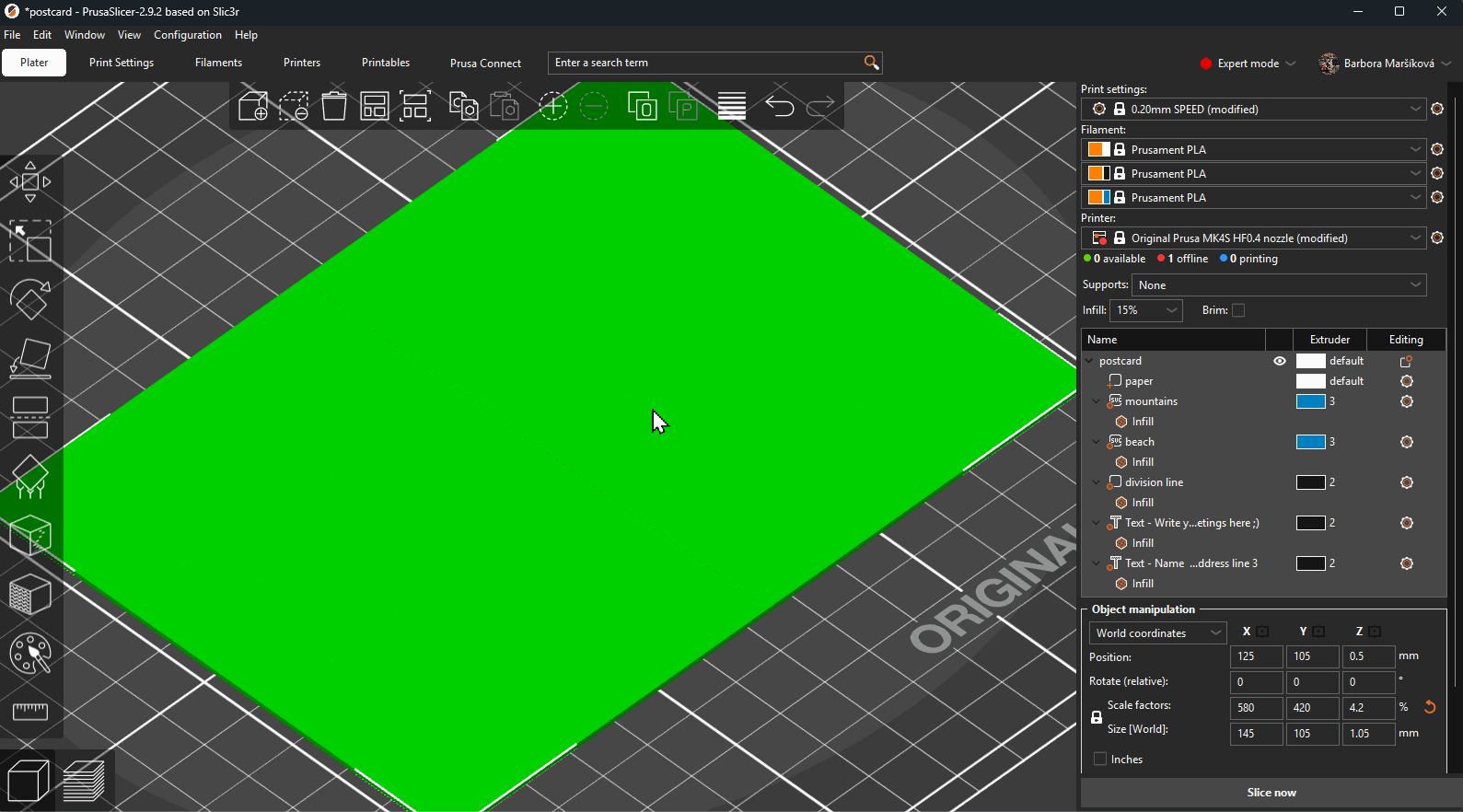Open the Configuration menu
Screen dimensions: 1463x812
[187, 35]
